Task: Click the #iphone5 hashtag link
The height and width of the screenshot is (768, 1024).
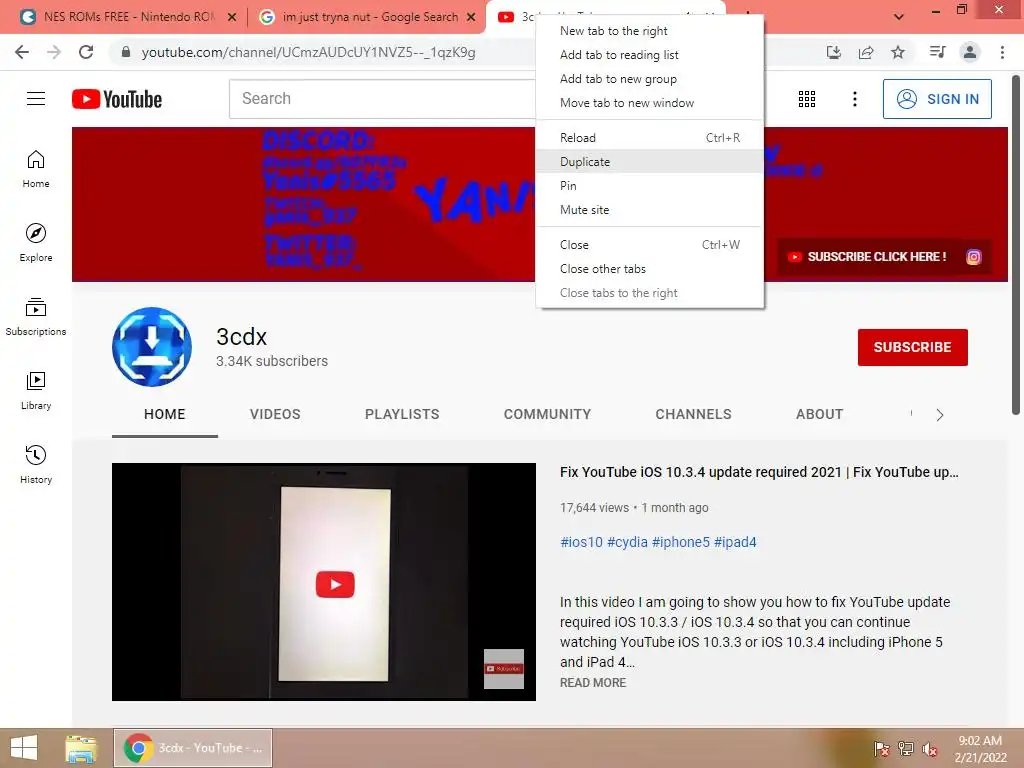Action: tap(680, 542)
